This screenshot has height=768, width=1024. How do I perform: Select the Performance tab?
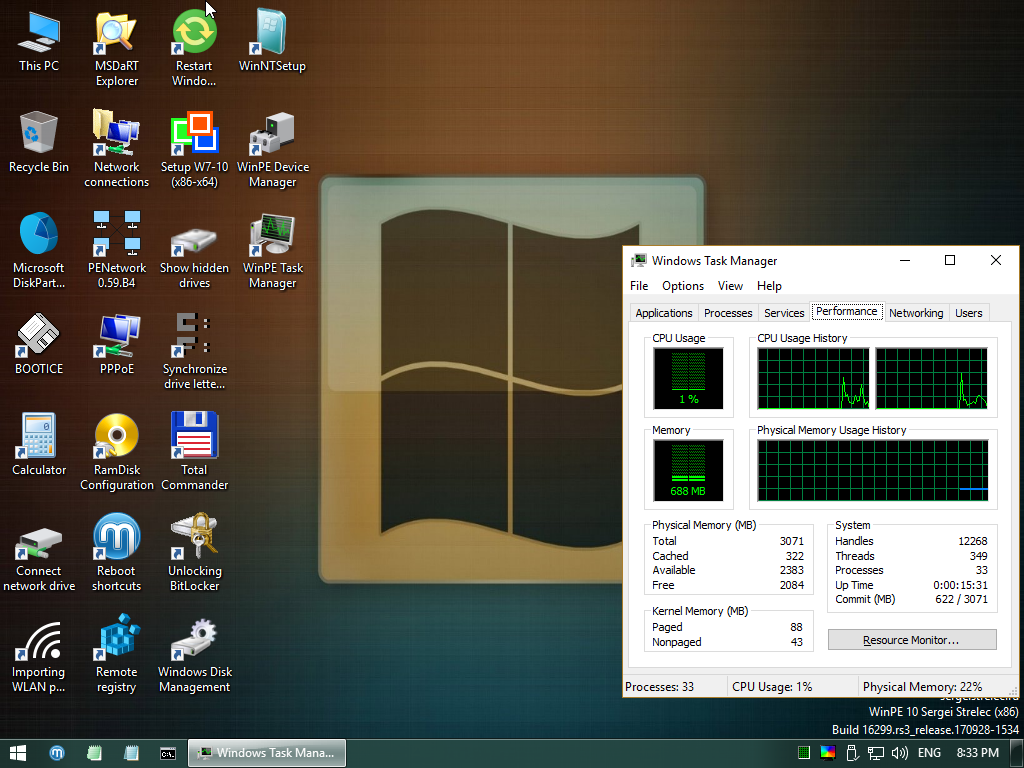[x=846, y=312]
